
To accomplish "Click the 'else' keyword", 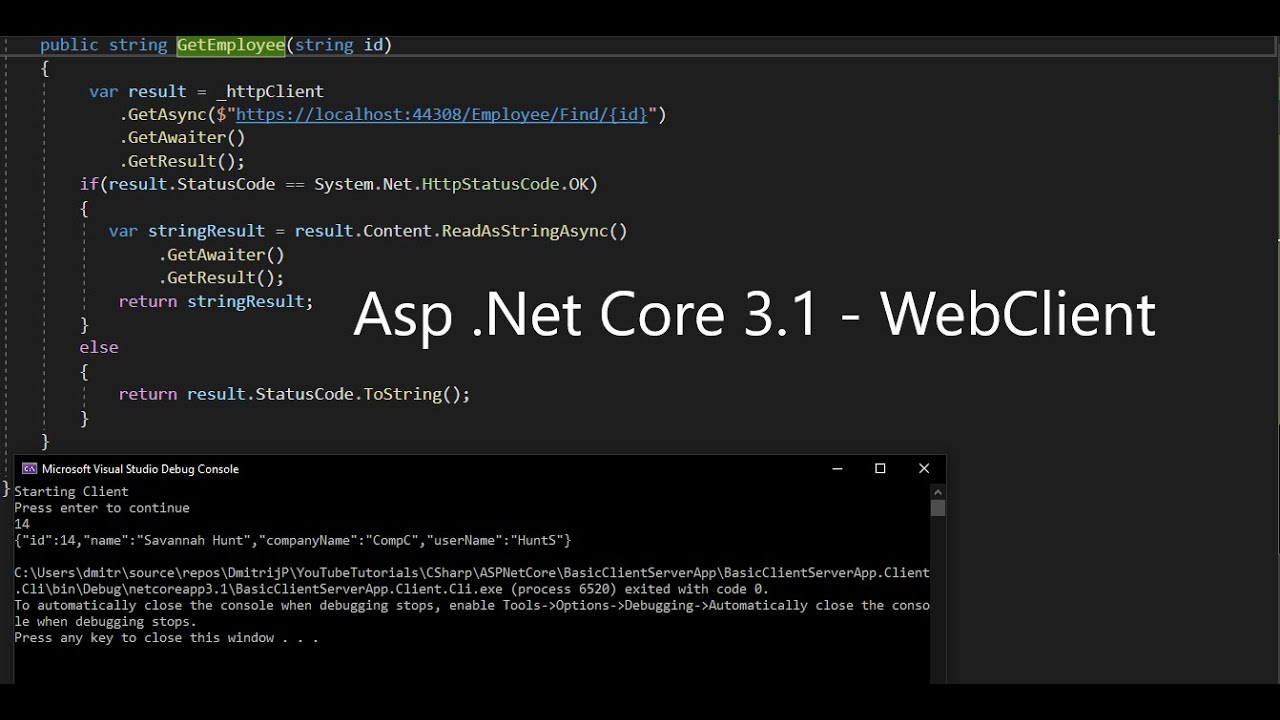I will pyautogui.click(x=99, y=347).
